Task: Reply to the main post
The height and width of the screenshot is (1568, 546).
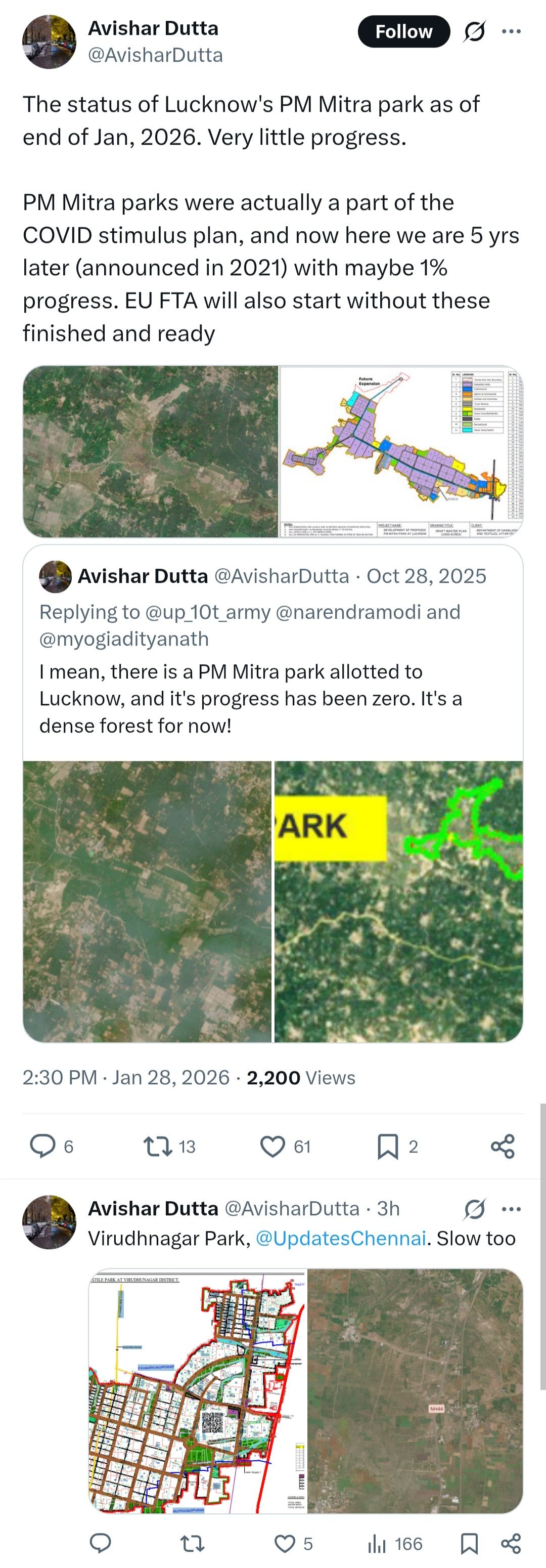Action: pyautogui.click(x=43, y=1146)
